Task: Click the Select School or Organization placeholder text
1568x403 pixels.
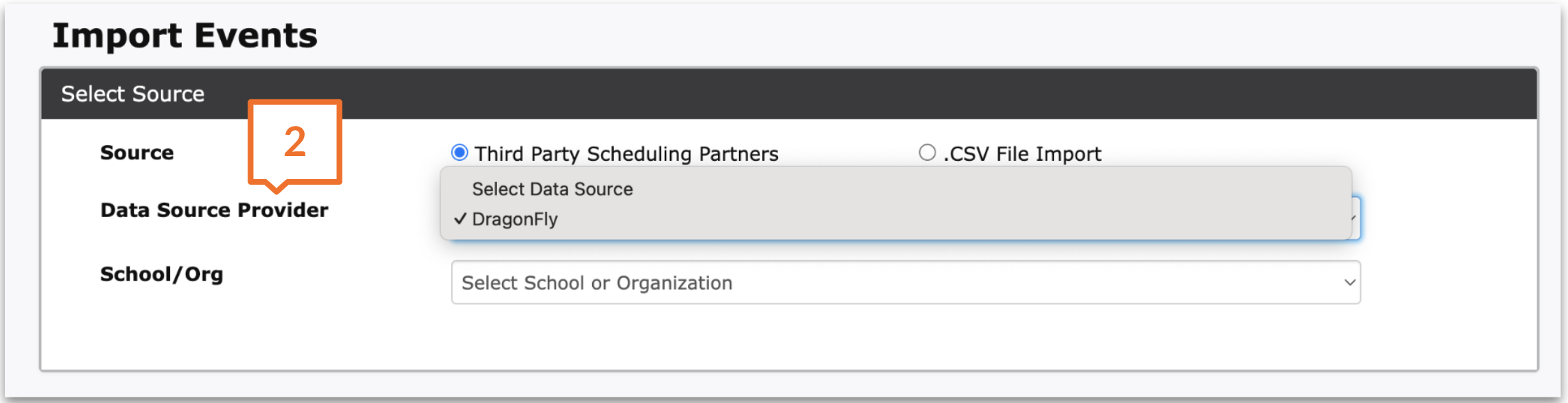Action: click(x=597, y=283)
